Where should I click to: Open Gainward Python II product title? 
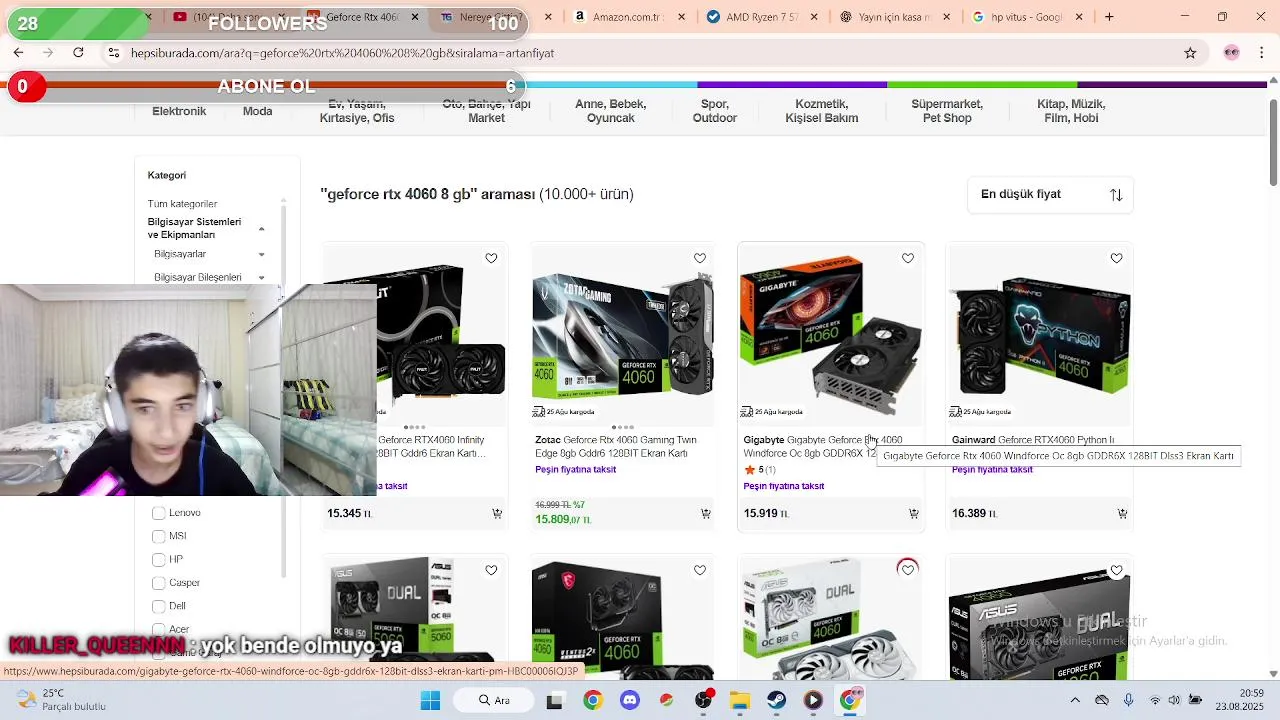1033,440
